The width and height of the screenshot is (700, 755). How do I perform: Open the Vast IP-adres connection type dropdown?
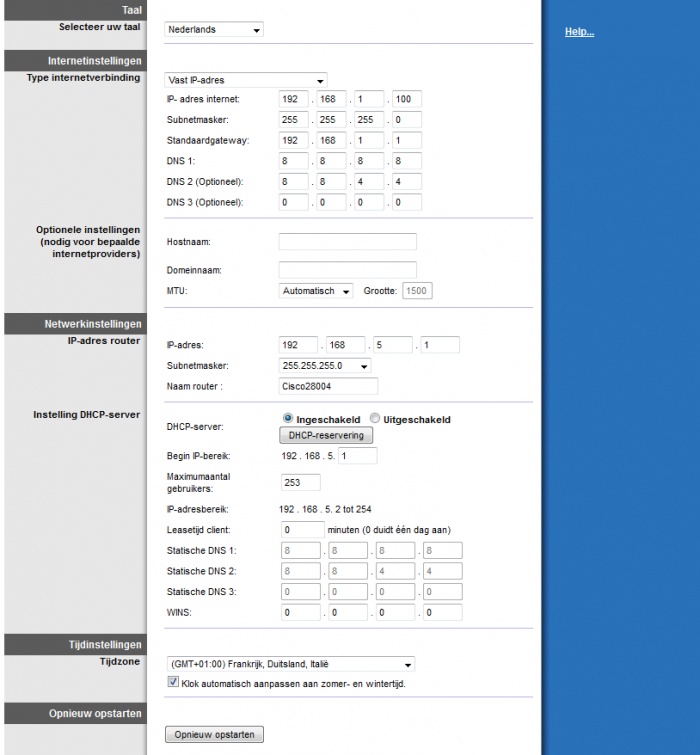[x=246, y=80]
